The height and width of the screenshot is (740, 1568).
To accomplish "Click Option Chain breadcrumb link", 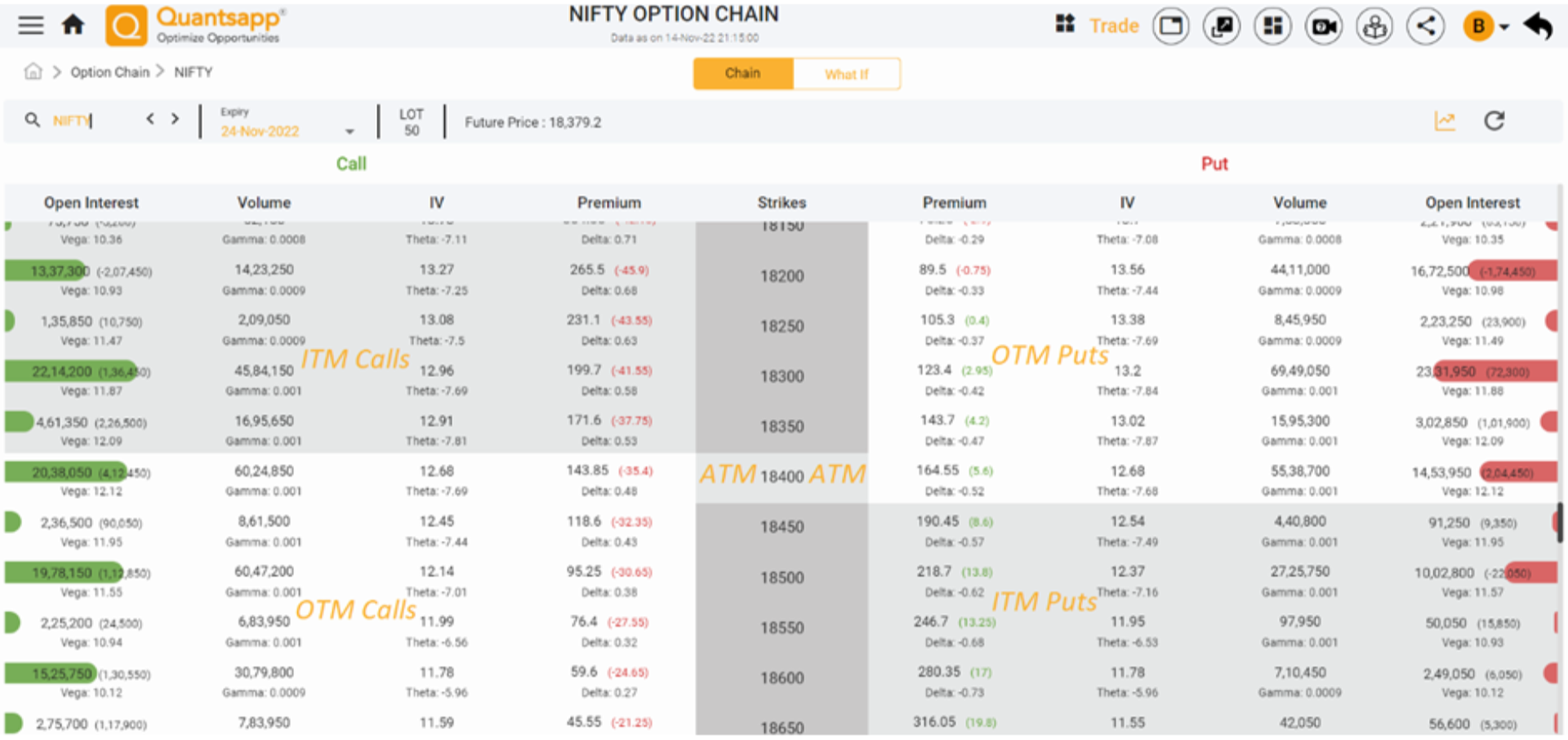I will pyautogui.click(x=110, y=72).
